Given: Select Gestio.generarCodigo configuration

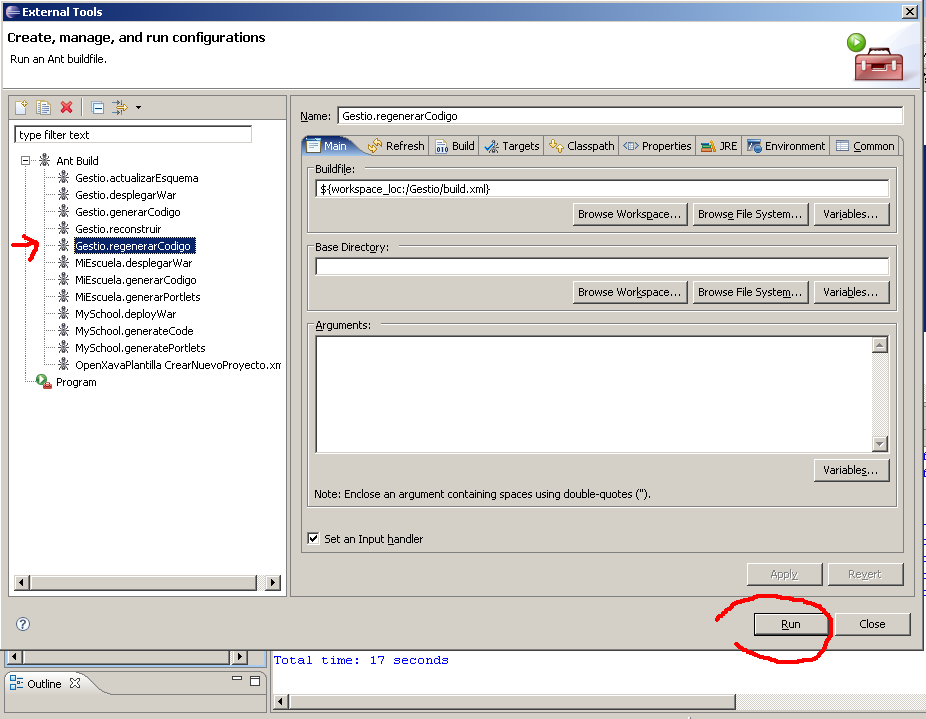Looking at the screenshot, I should 128,212.
